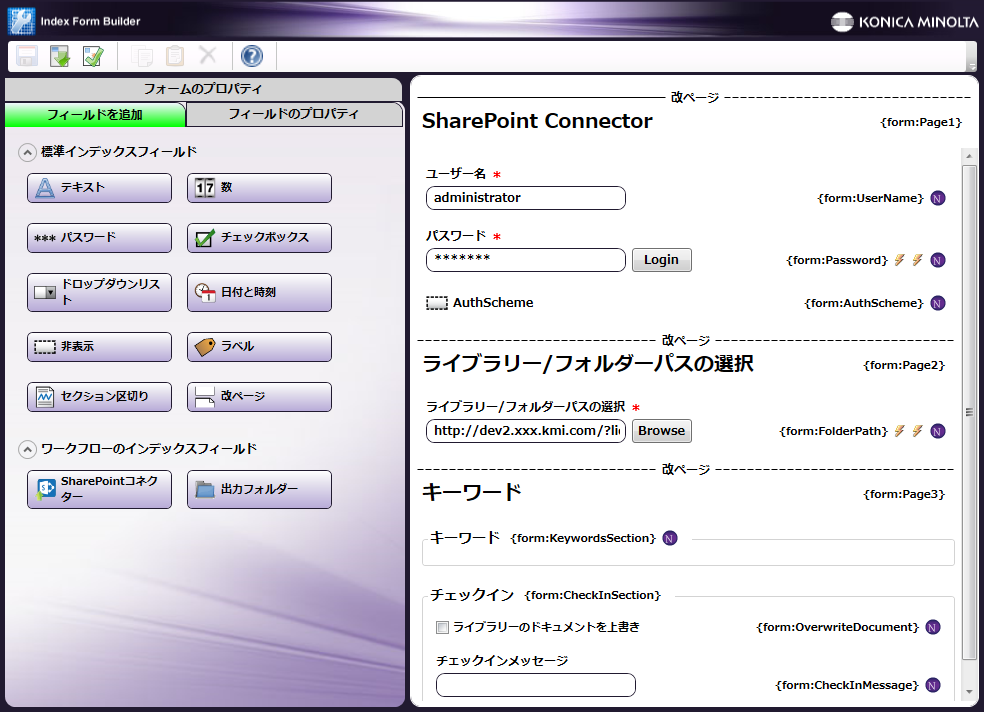Click the Browse button
Viewport: 984px width, 712px height.
click(661, 431)
